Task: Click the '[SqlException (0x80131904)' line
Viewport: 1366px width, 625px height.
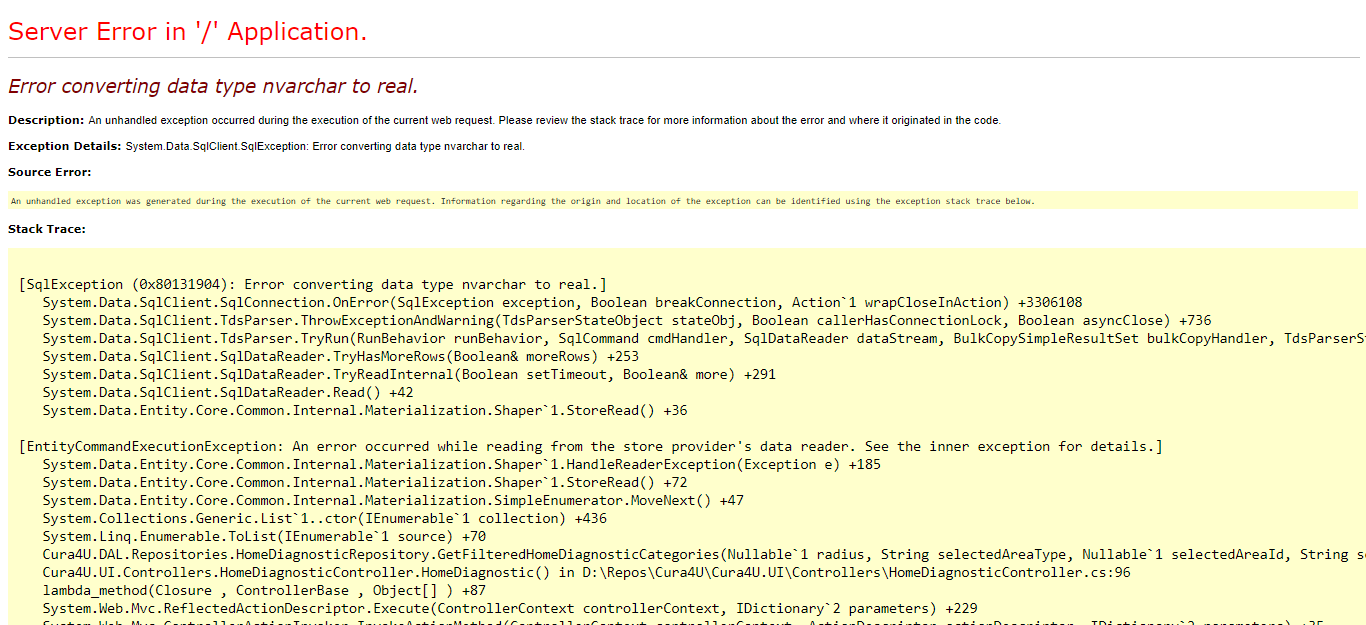Action: tap(312, 284)
